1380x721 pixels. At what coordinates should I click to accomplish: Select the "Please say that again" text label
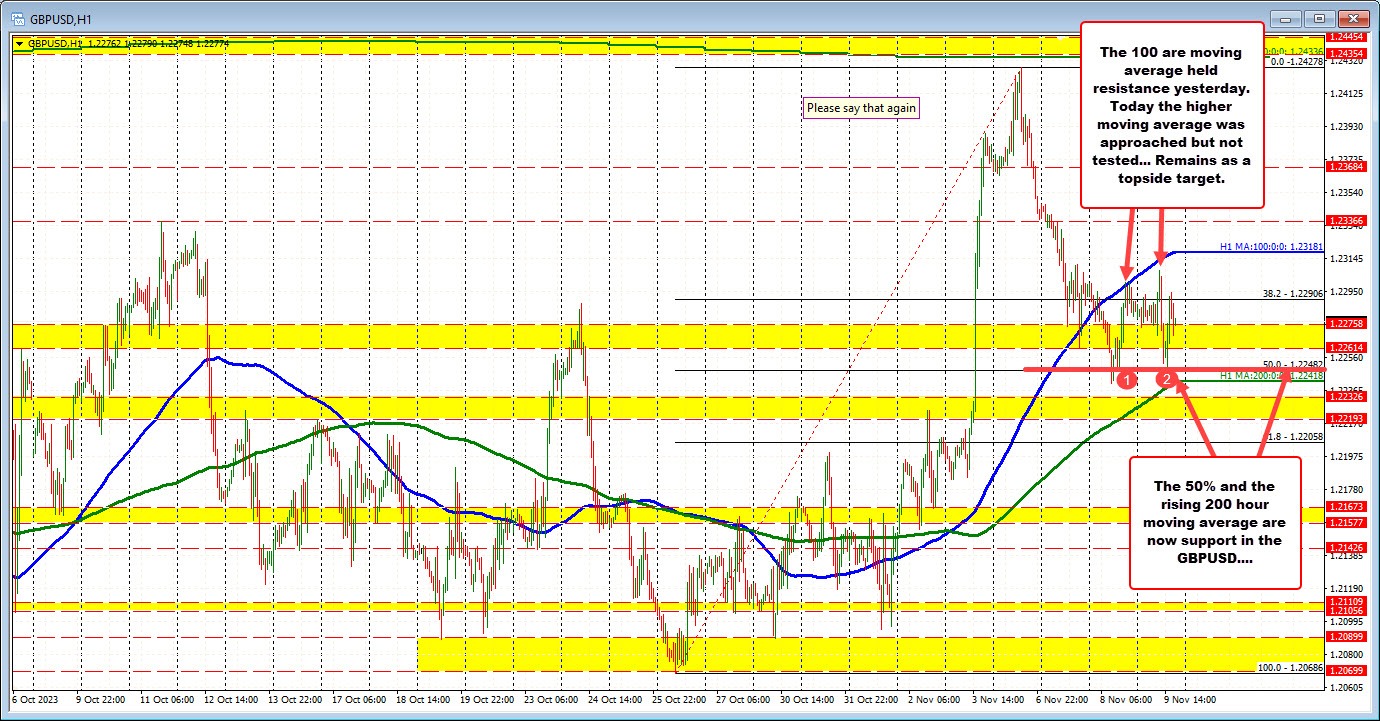click(x=861, y=107)
